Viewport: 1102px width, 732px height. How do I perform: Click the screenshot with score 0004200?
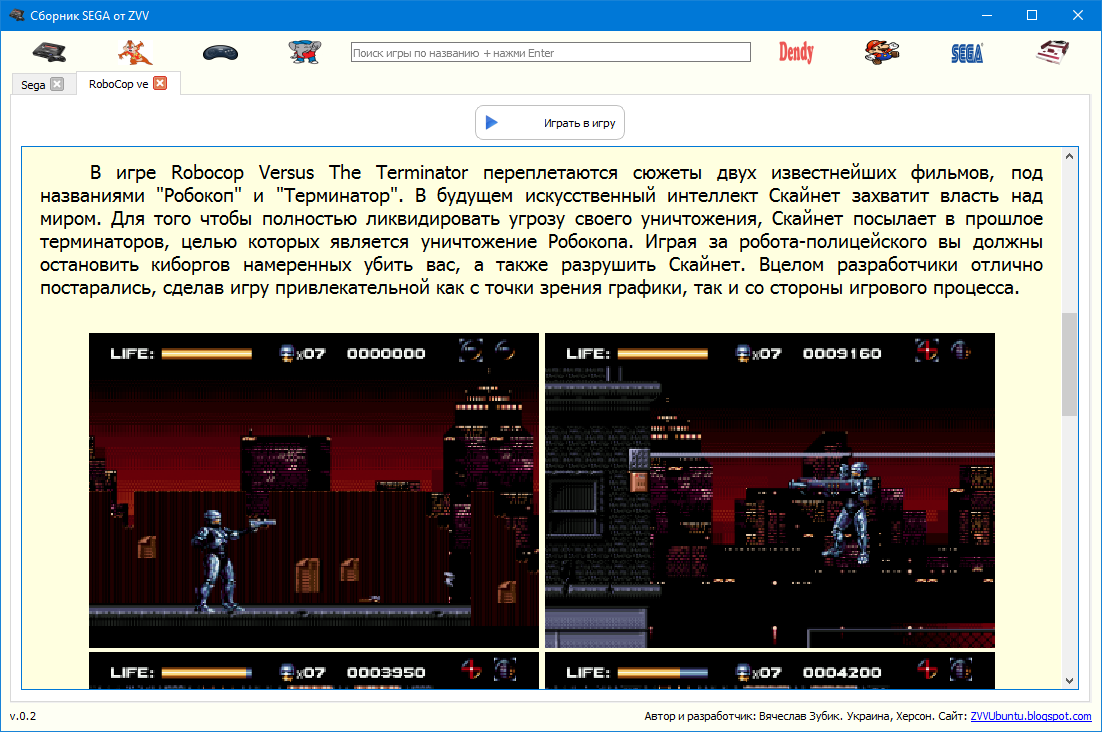pos(770,671)
